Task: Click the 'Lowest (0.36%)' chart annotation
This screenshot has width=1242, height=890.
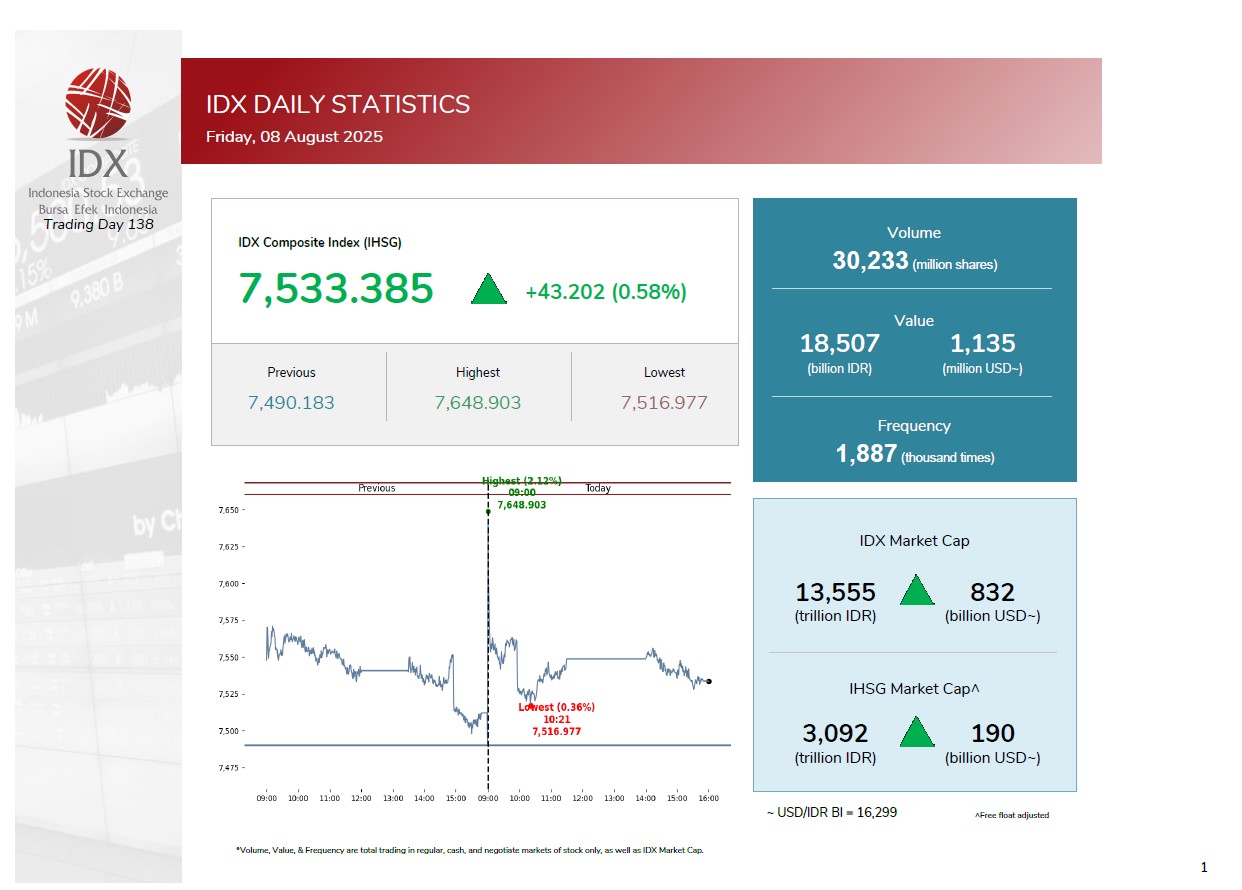Action: [556, 707]
